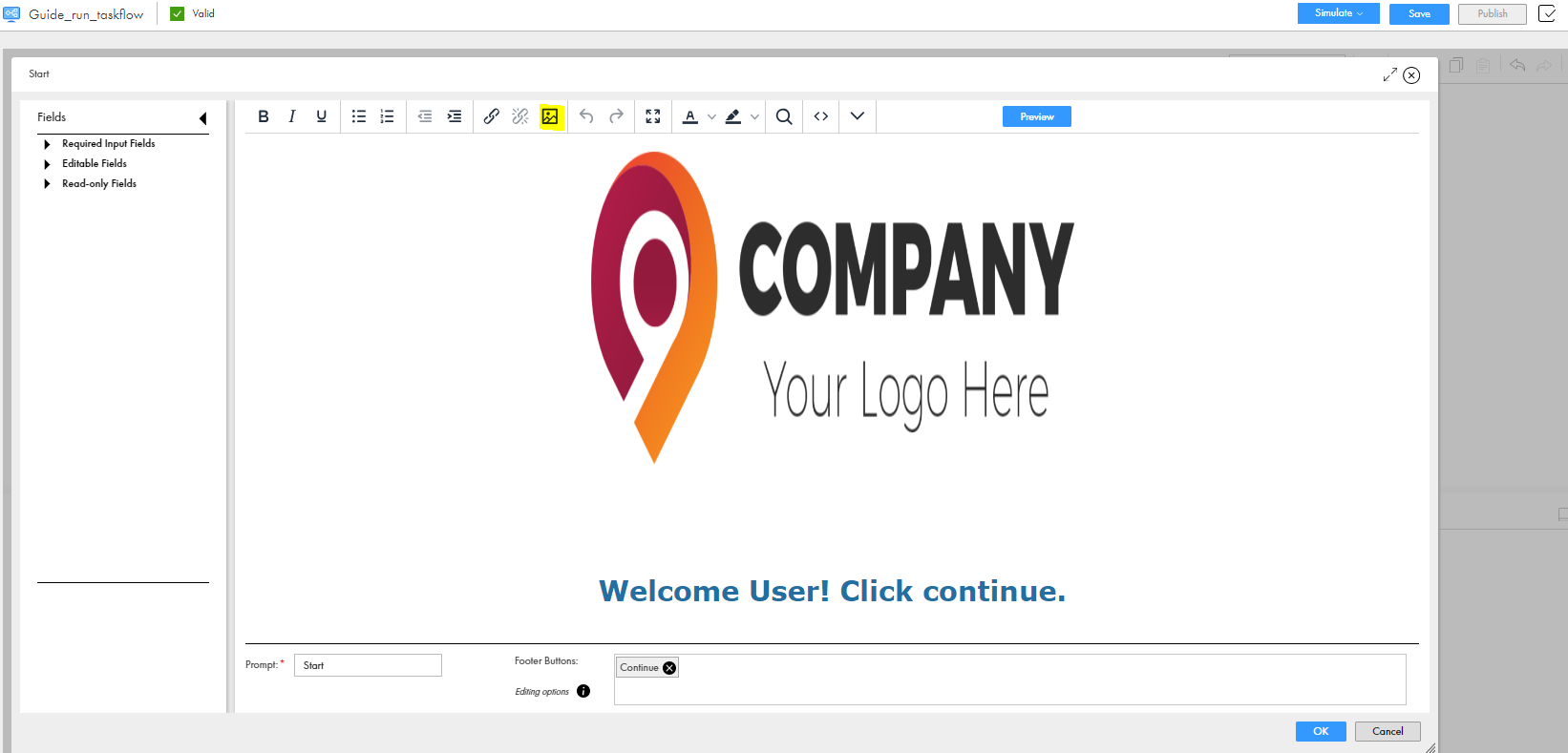Viewport: 1568px width, 753px height.
Task: Insert a bulleted list
Action: [x=359, y=116]
